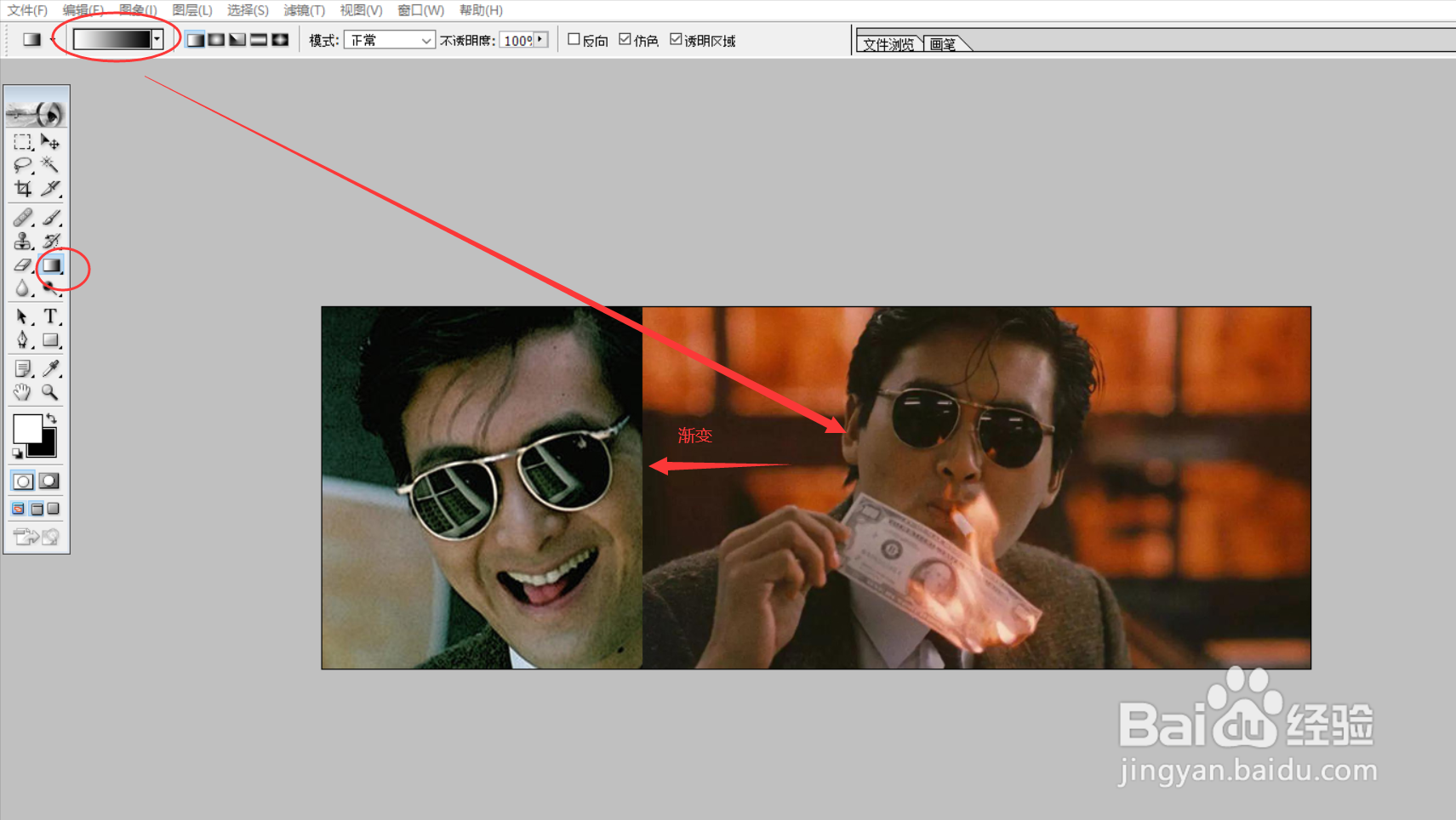Screen dimensions: 1456x820
Task: Toggle the 反向 (reverse) checkbox
Action: click(574, 39)
